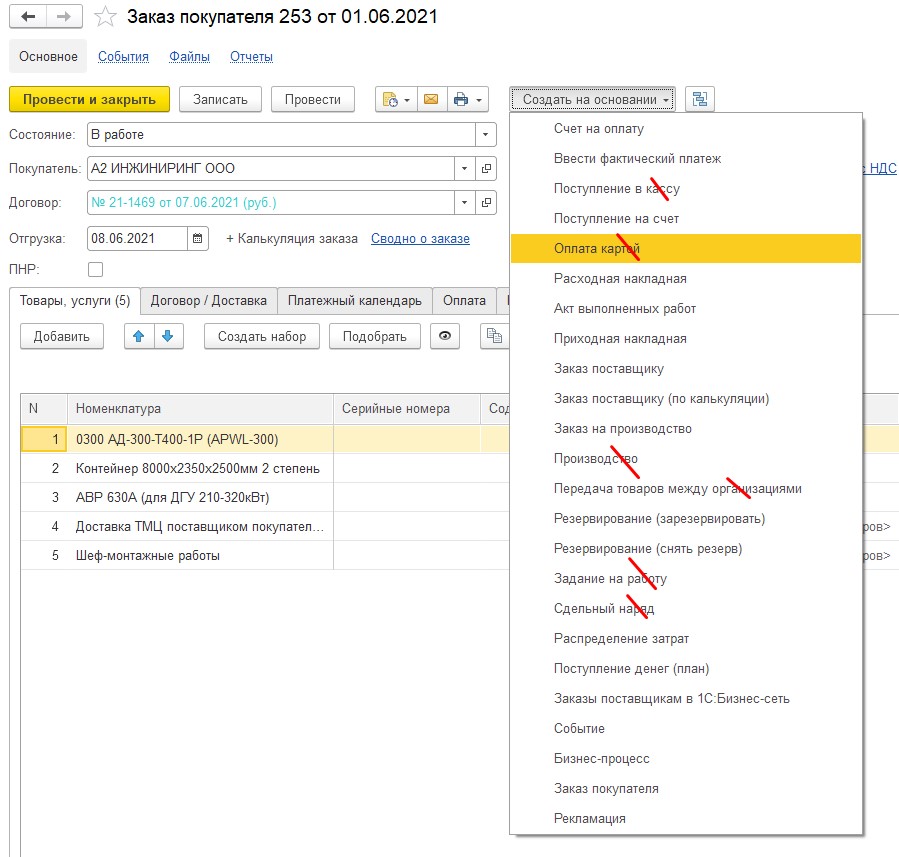Open the Договор dropdown list
899x857 pixels.
point(464,203)
